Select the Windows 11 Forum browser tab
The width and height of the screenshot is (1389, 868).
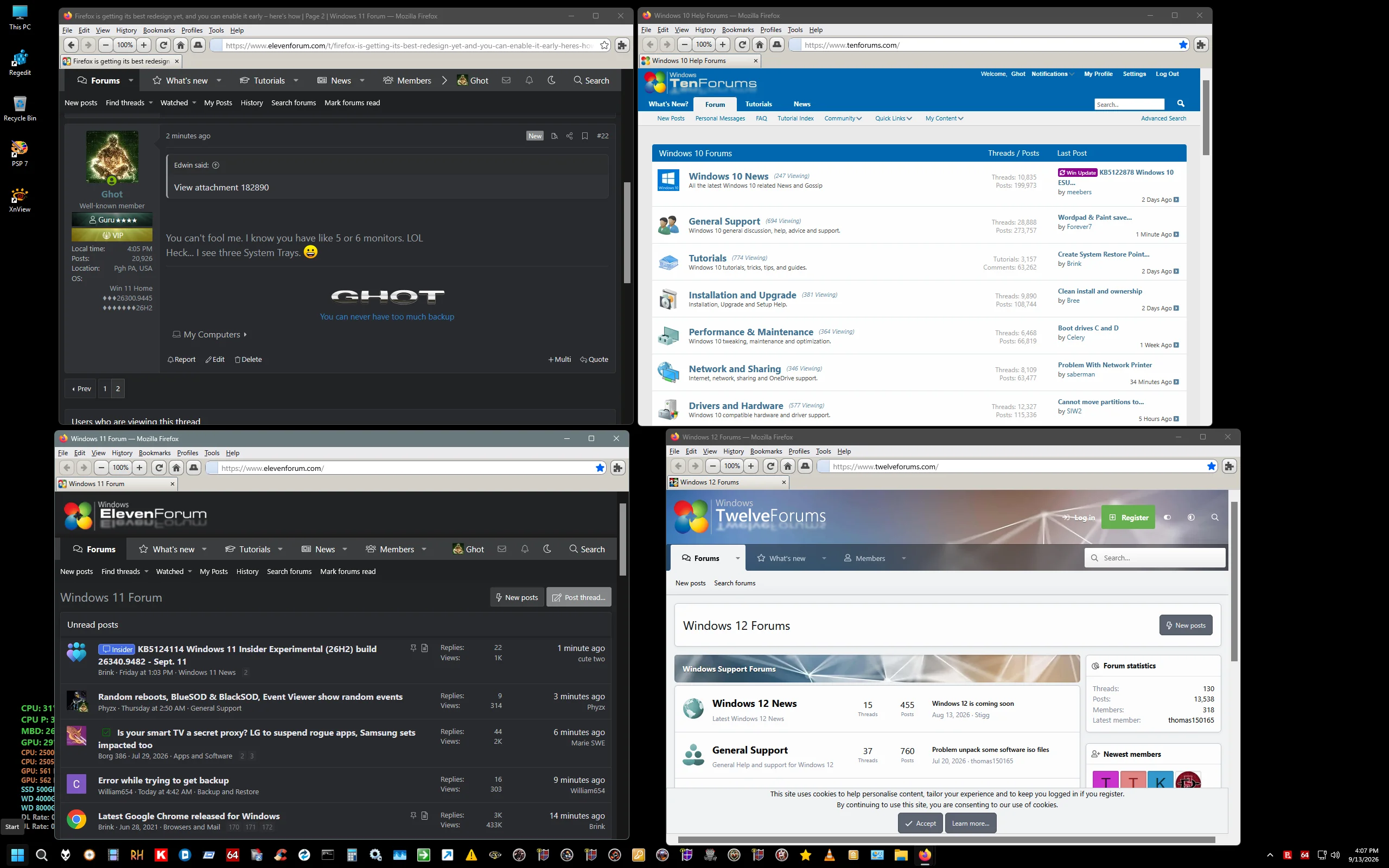coord(116,484)
